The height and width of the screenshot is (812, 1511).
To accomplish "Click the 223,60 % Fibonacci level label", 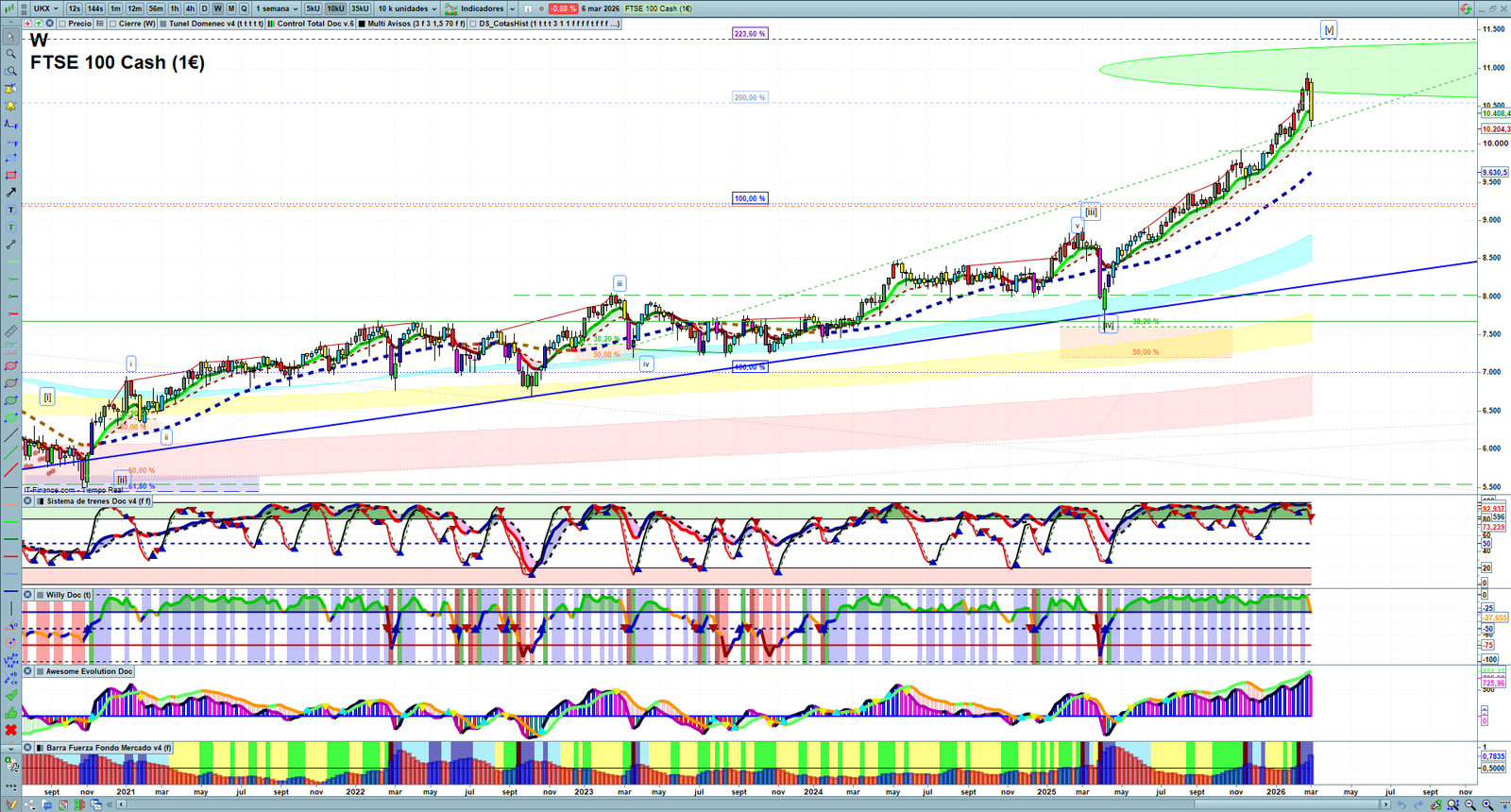I will coord(750,33).
